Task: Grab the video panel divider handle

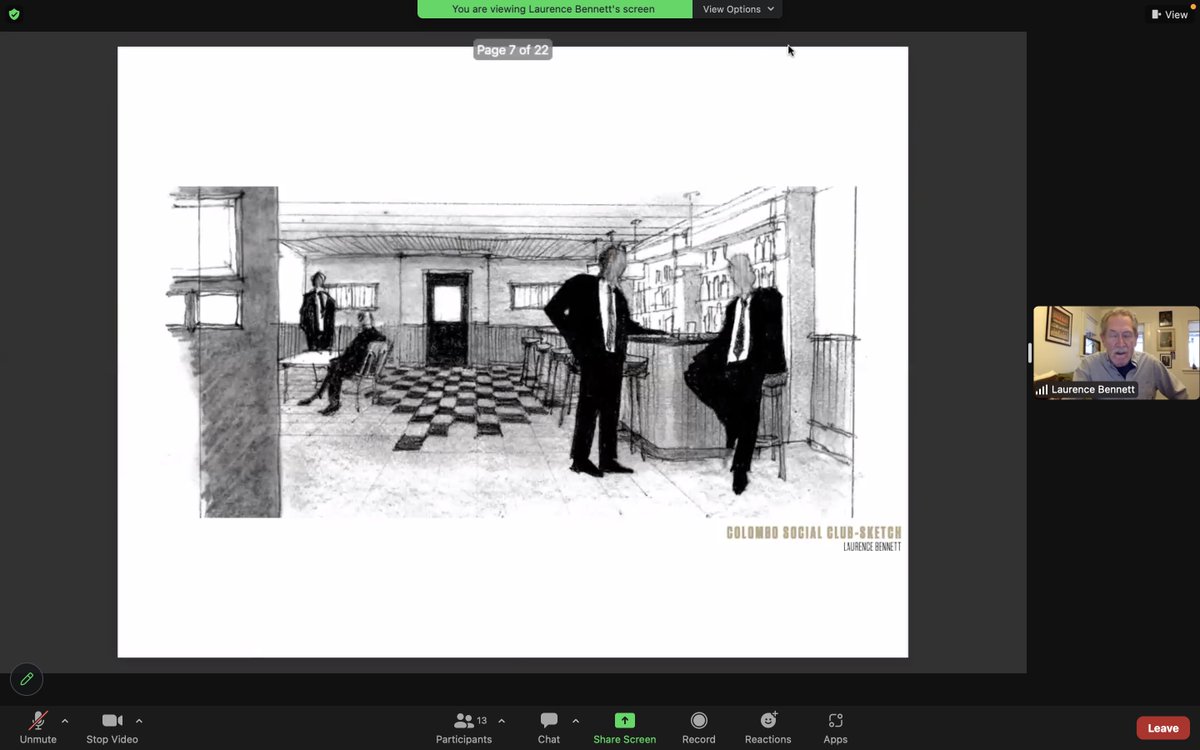Action: coord(1029,353)
